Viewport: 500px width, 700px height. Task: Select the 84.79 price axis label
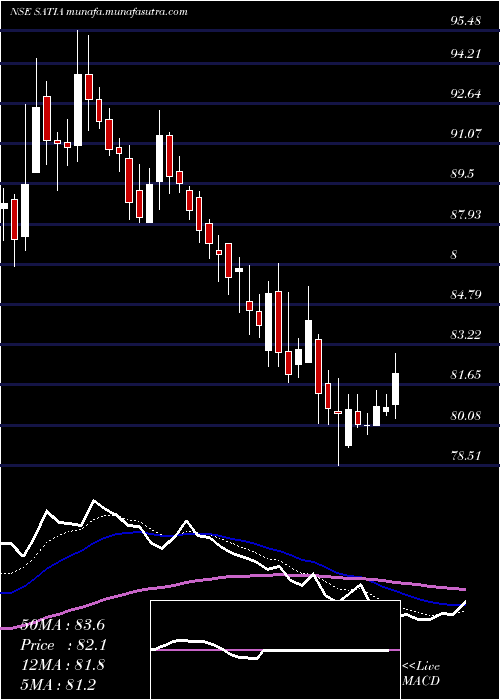pos(466,295)
